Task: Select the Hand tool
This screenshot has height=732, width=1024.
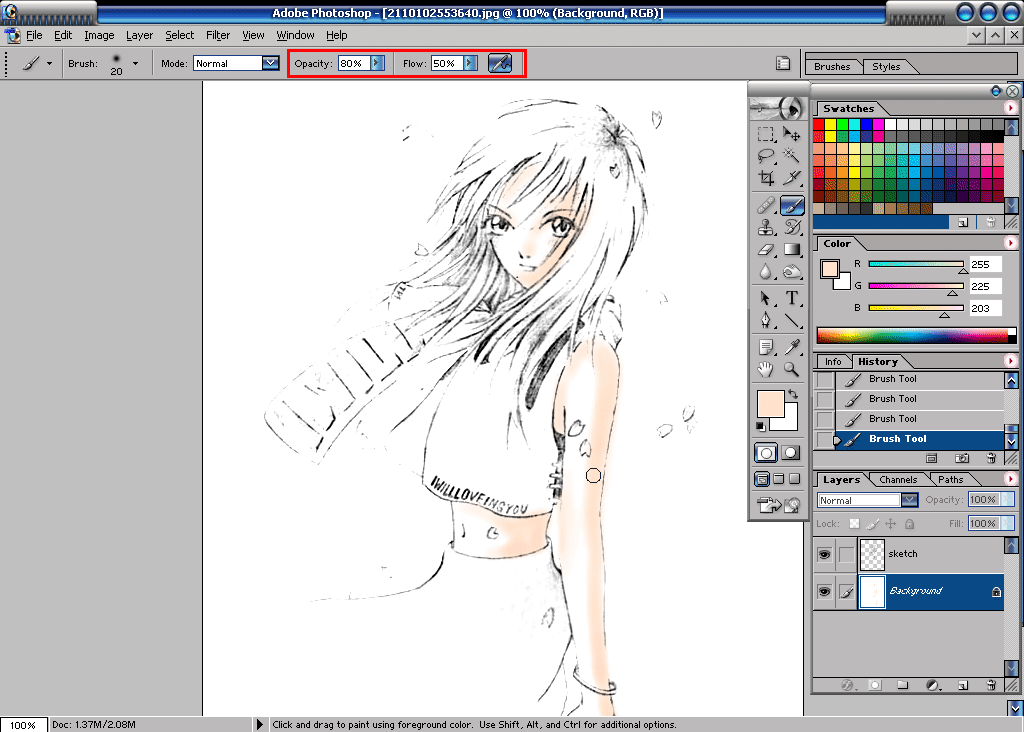Action: pyautogui.click(x=765, y=370)
